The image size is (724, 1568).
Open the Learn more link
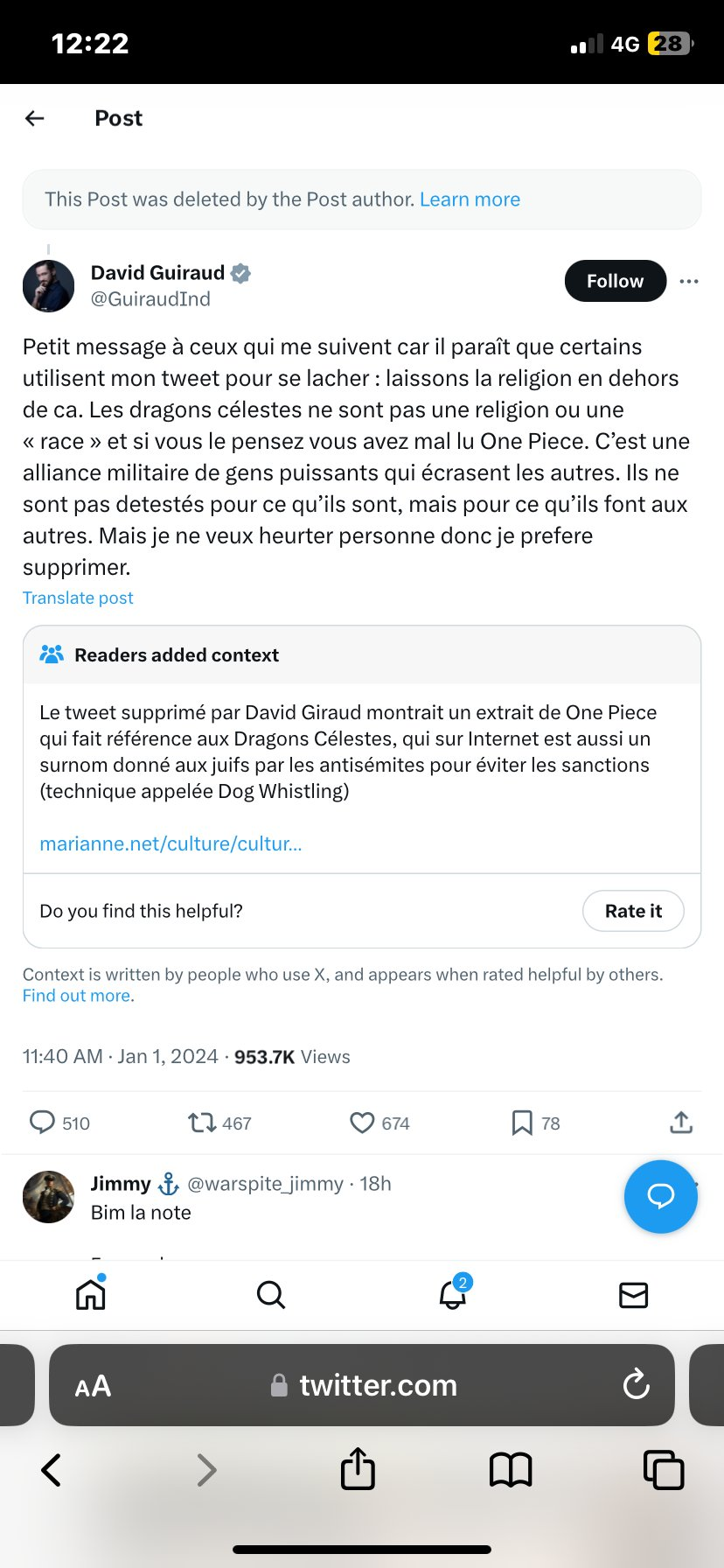(x=470, y=199)
